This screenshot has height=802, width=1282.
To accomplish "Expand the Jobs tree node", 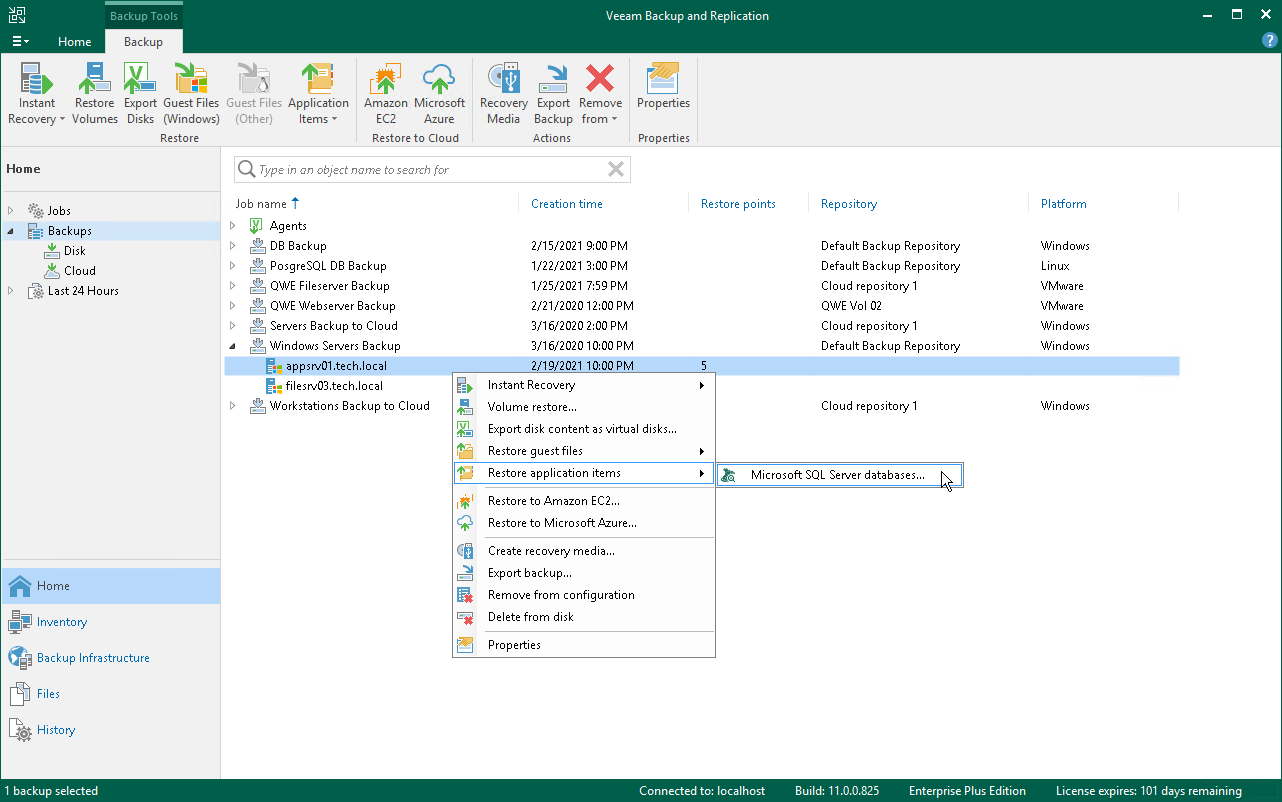I will point(12,211).
